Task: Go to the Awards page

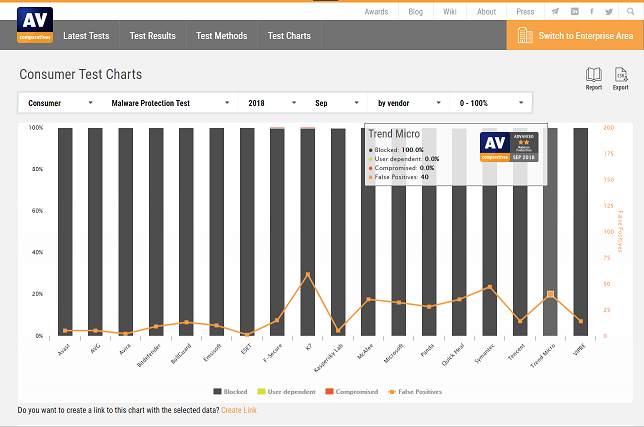Action: point(376,11)
